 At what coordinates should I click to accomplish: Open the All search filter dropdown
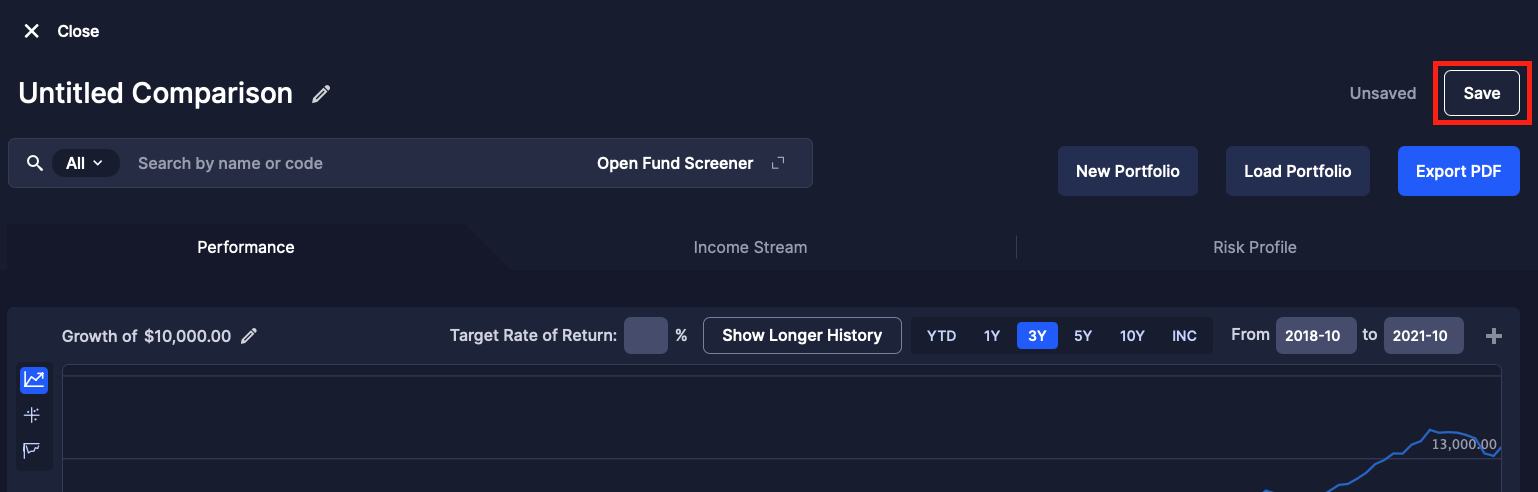tap(85, 163)
